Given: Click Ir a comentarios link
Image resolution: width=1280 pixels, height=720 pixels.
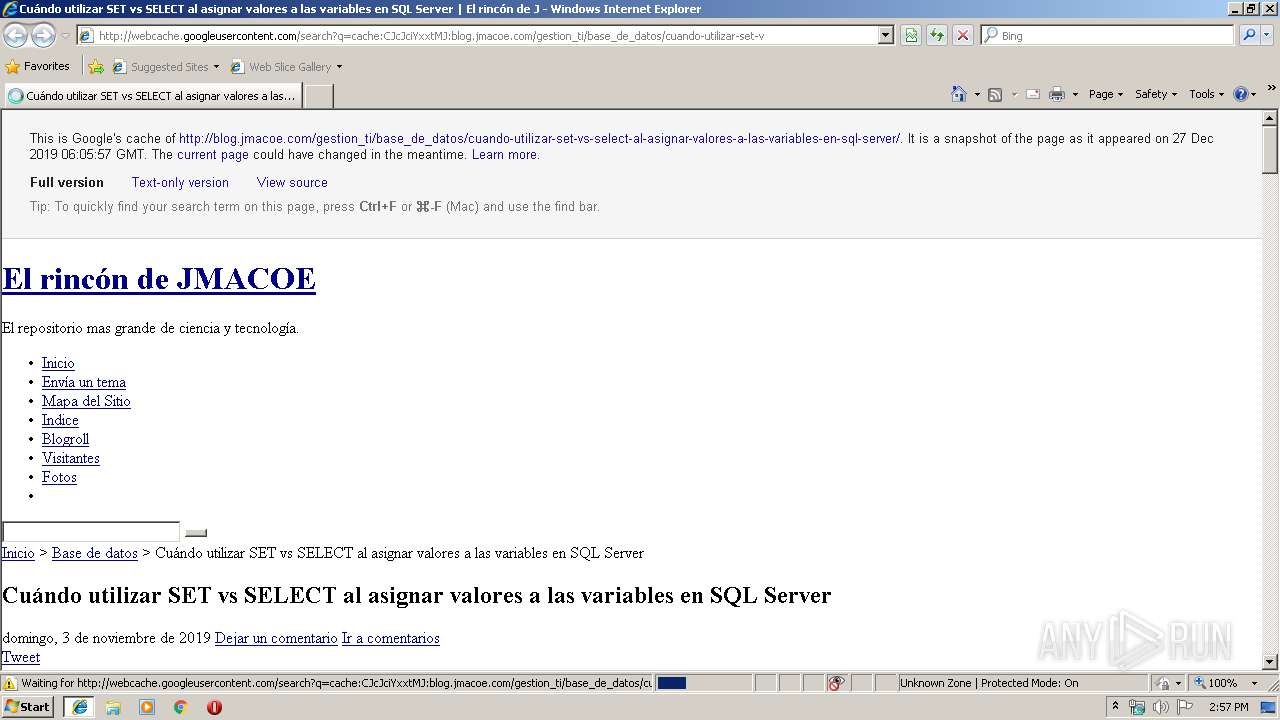Looking at the screenshot, I should [x=391, y=638].
